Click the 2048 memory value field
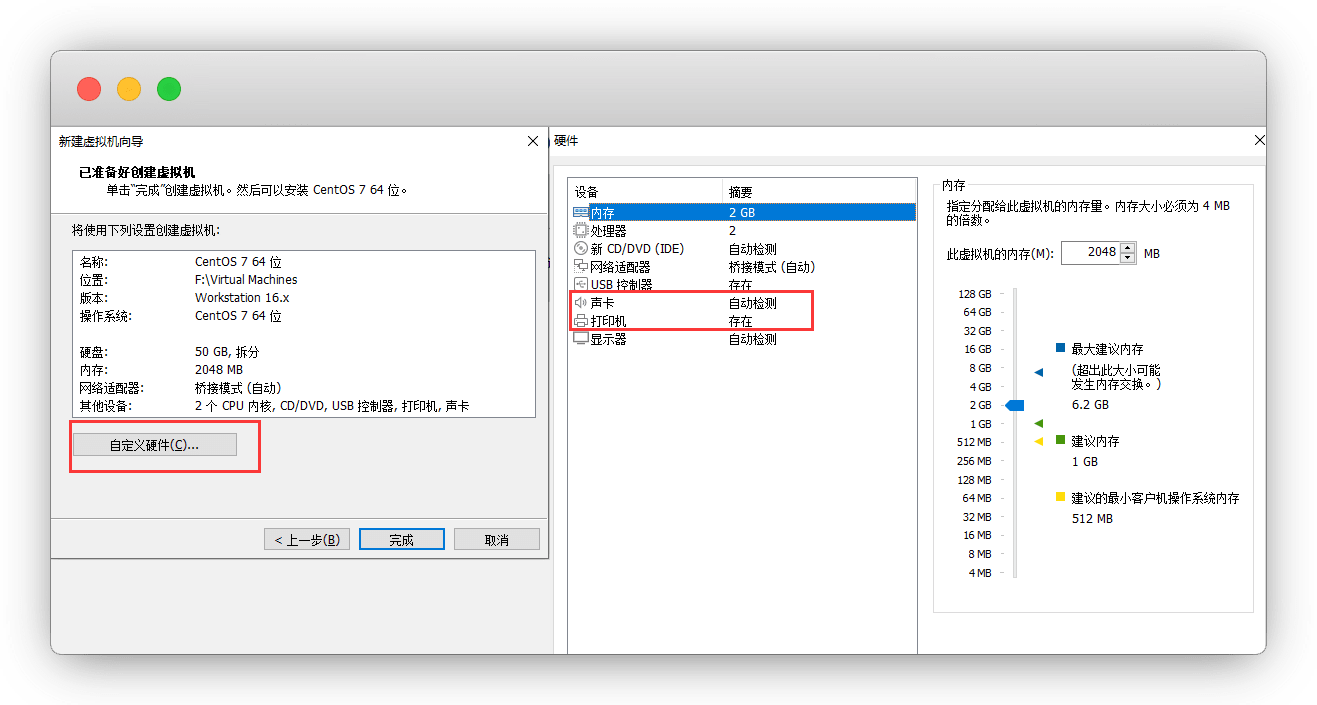1317x705 pixels. pyautogui.click(x=1090, y=253)
